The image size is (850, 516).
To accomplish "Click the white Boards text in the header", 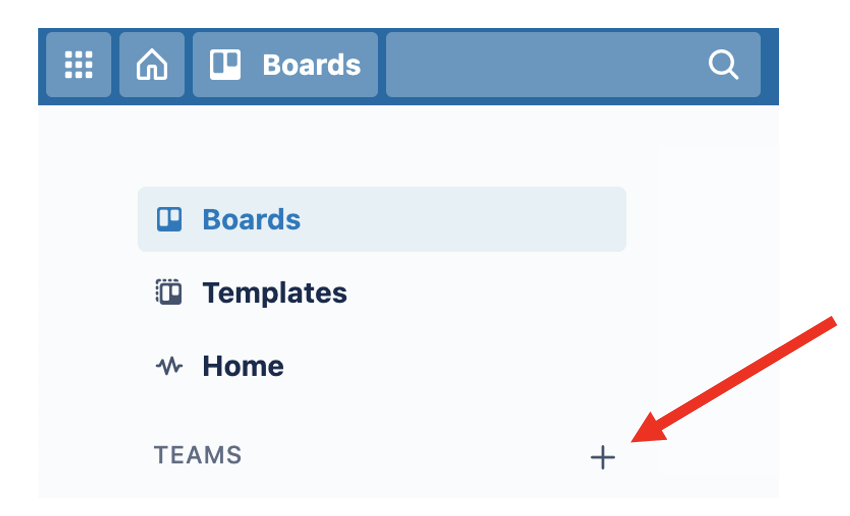I will coord(312,65).
